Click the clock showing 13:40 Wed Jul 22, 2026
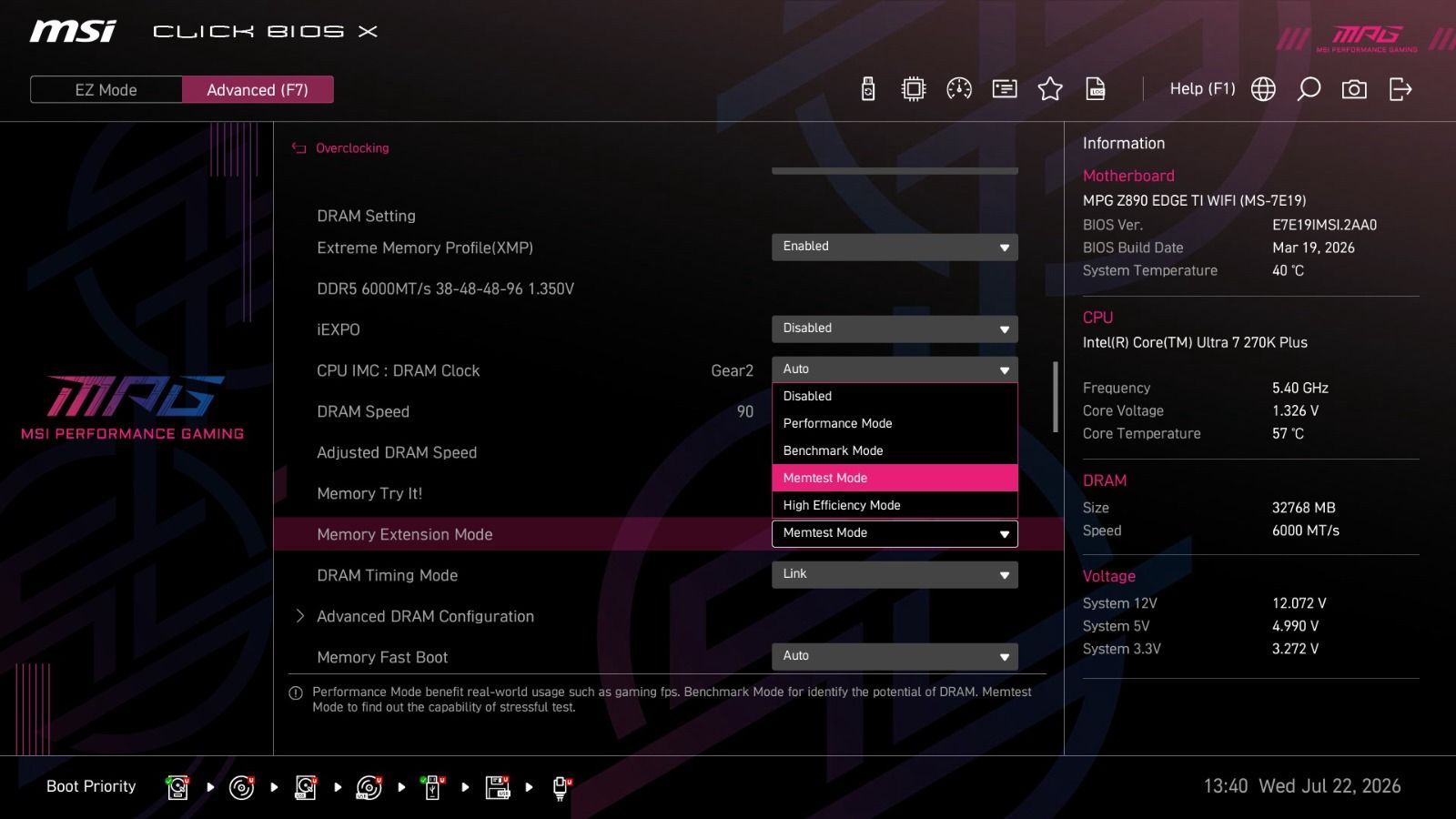This screenshot has width=1456, height=819. pyautogui.click(x=1302, y=786)
